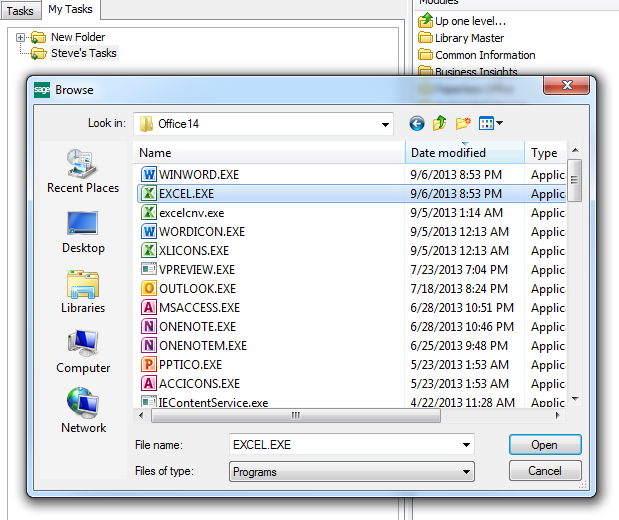Click the Up One Level folder icon
The width and height of the screenshot is (619, 520).
pyautogui.click(x=439, y=123)
